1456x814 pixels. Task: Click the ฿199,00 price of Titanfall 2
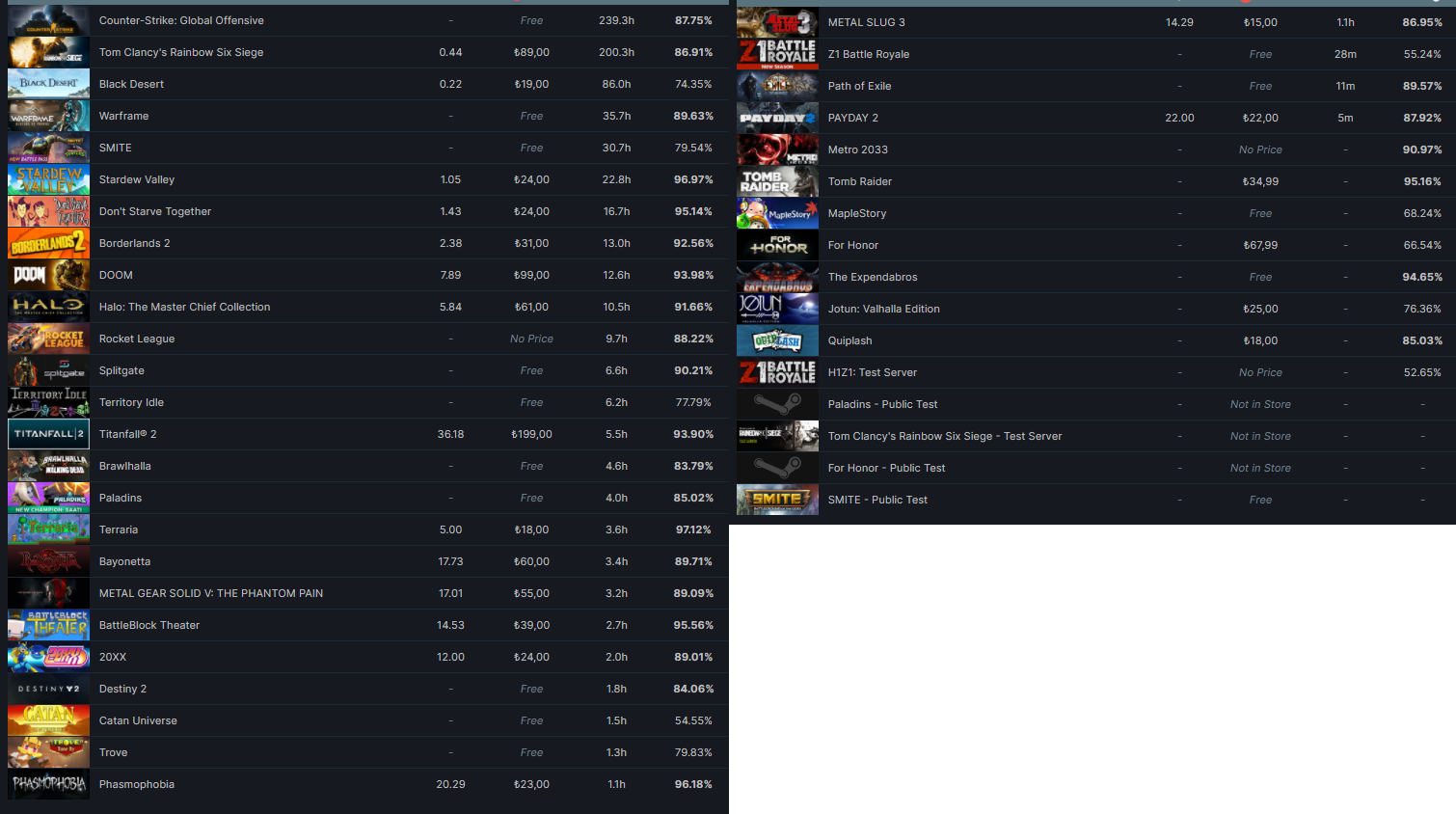tap(531, 434)
